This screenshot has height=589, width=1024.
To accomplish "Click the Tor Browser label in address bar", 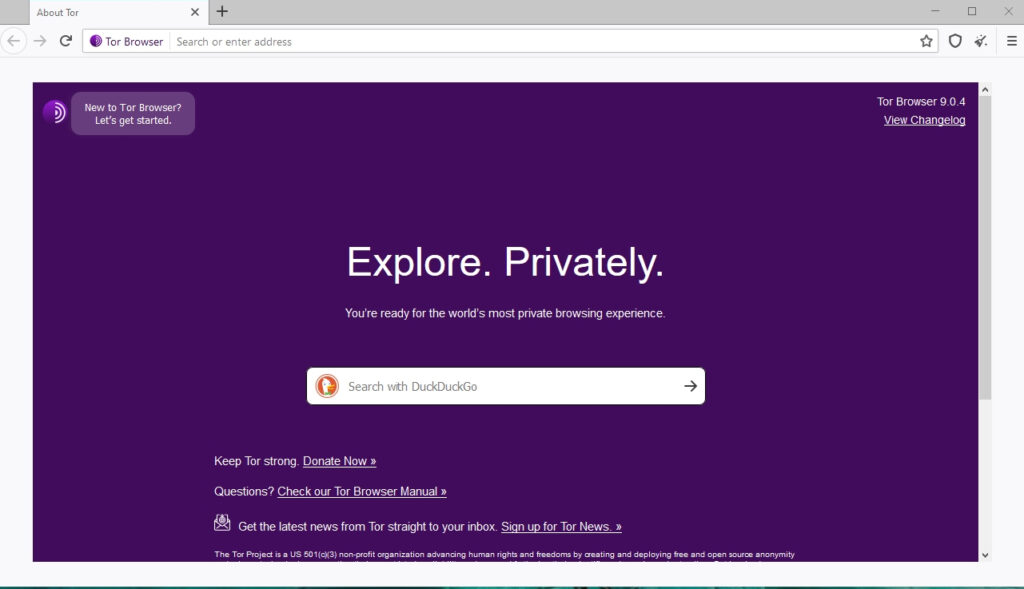I will coord(134,42).
